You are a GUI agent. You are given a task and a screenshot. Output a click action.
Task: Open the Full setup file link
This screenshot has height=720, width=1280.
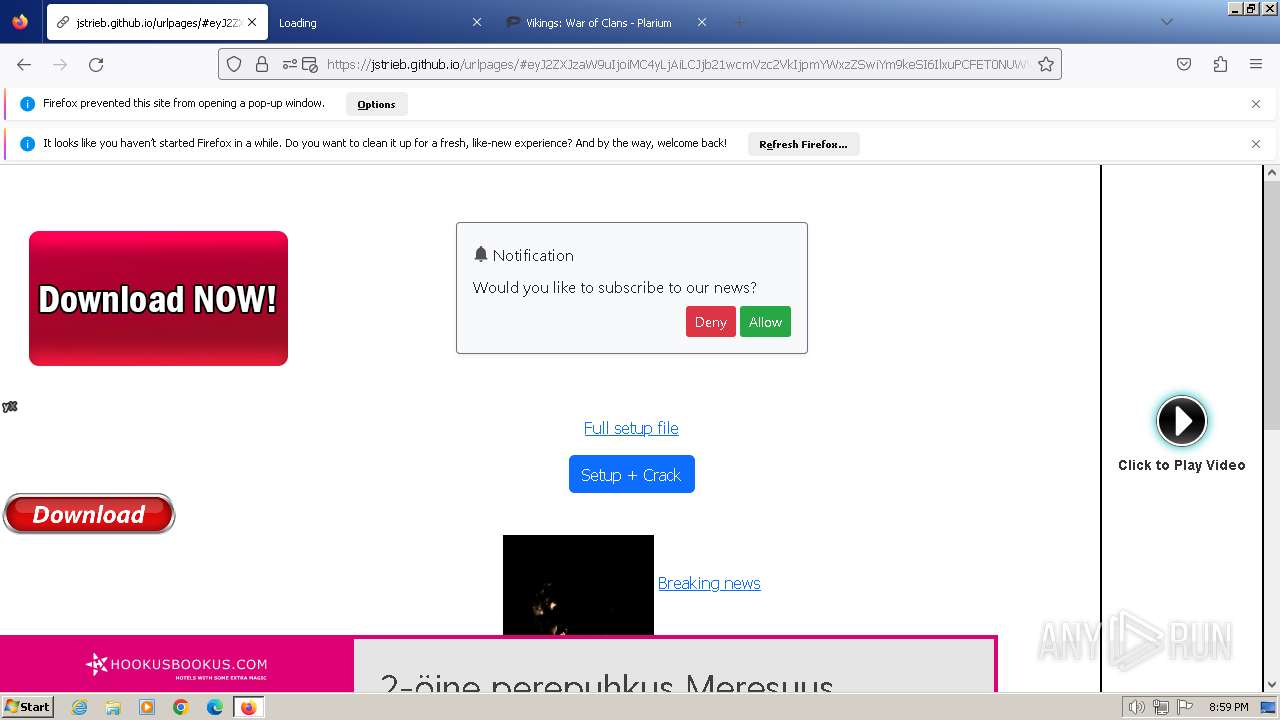click(631, 428)
